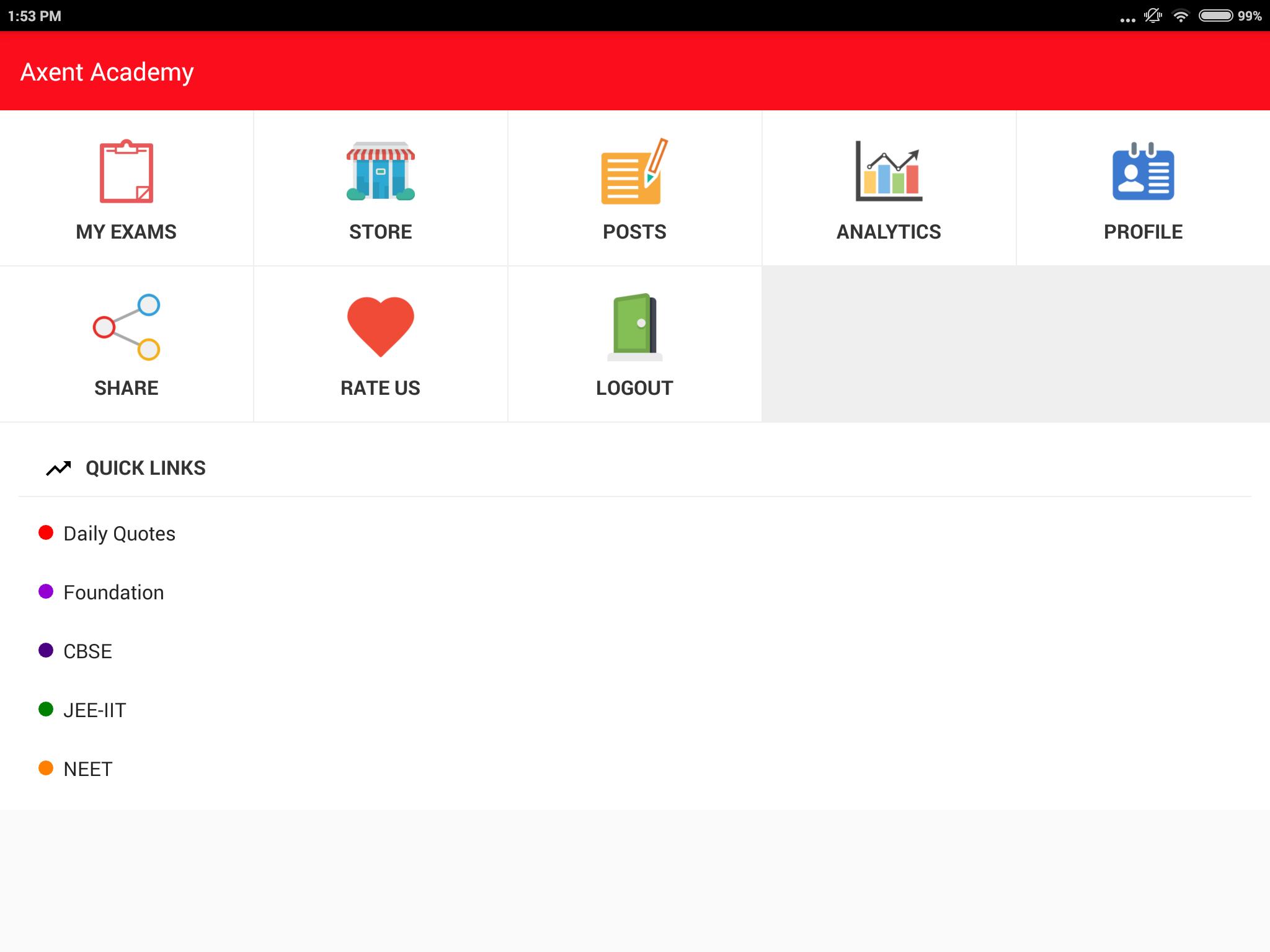1270x952 pixels.
Task: Click the 99% battery percentage
Action: (x=1250, y=16)
